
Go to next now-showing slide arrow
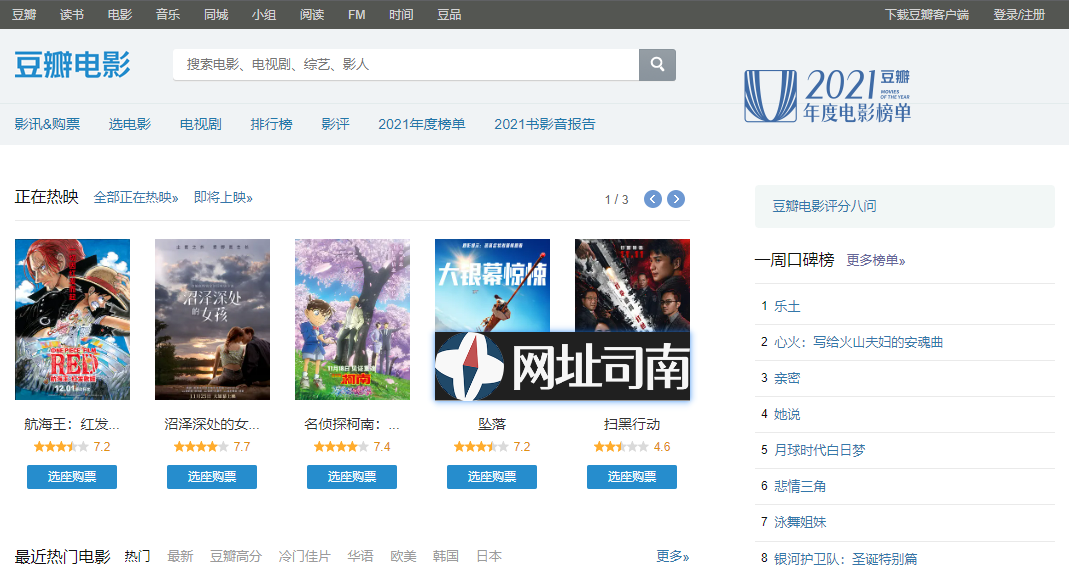[x=676, y=199]
